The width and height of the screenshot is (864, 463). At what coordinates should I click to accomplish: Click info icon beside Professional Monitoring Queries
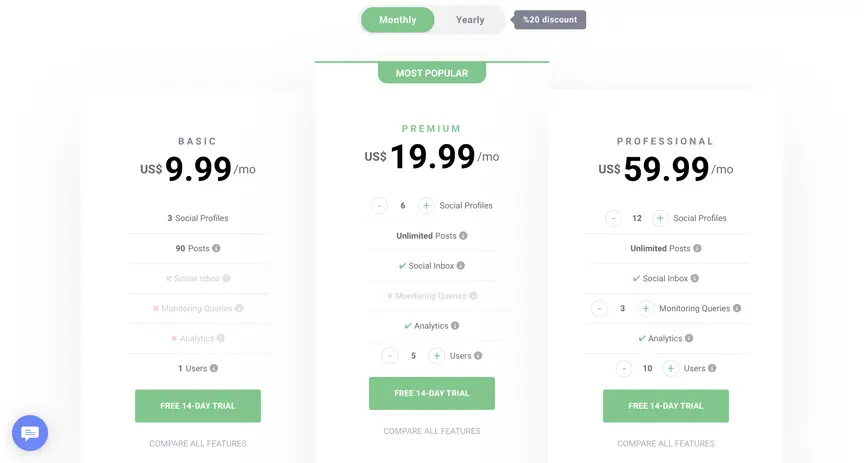click(737, 308)
